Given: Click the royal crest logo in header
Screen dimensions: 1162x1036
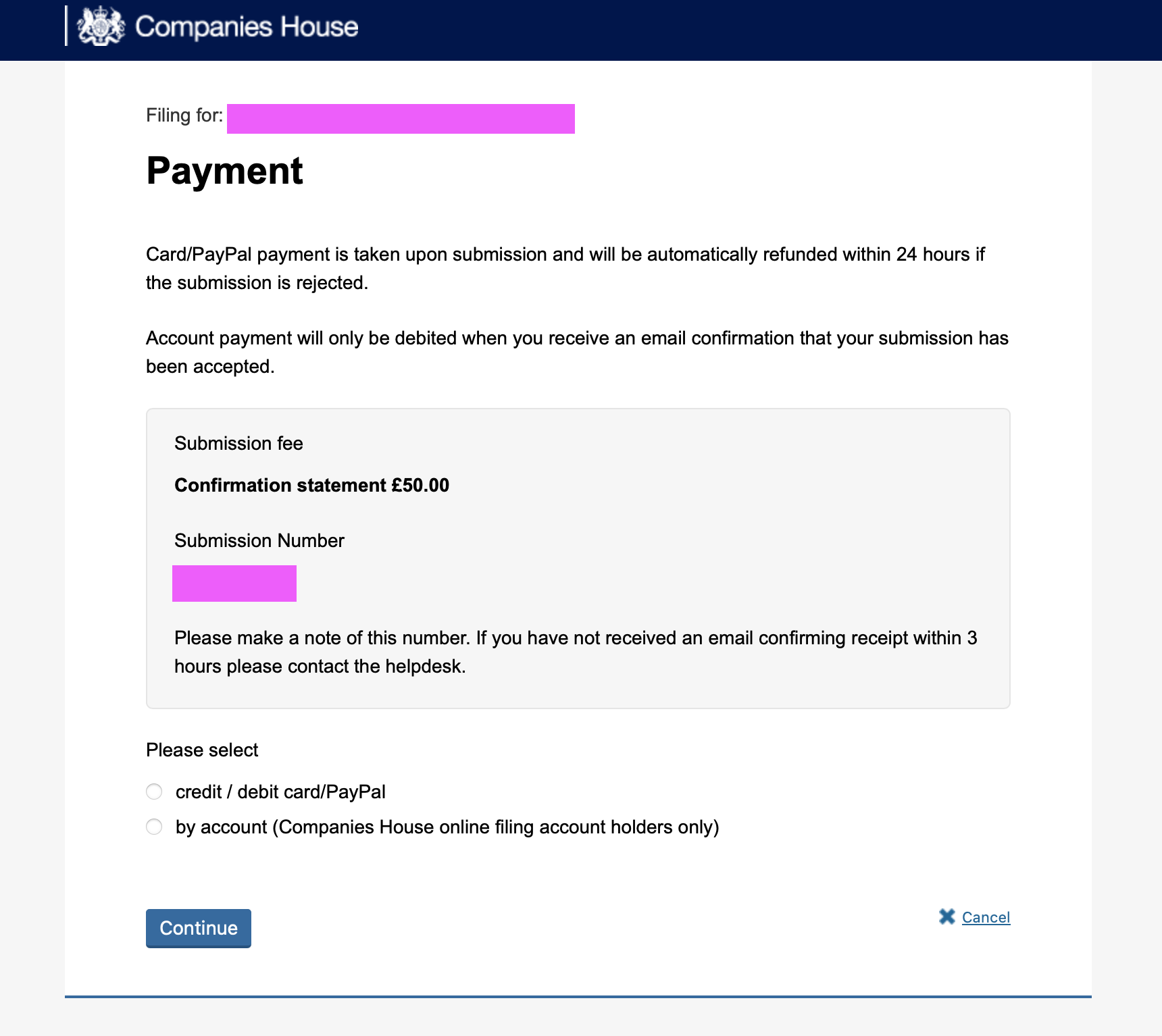Looking at the screenshot, I should (101, 26).
